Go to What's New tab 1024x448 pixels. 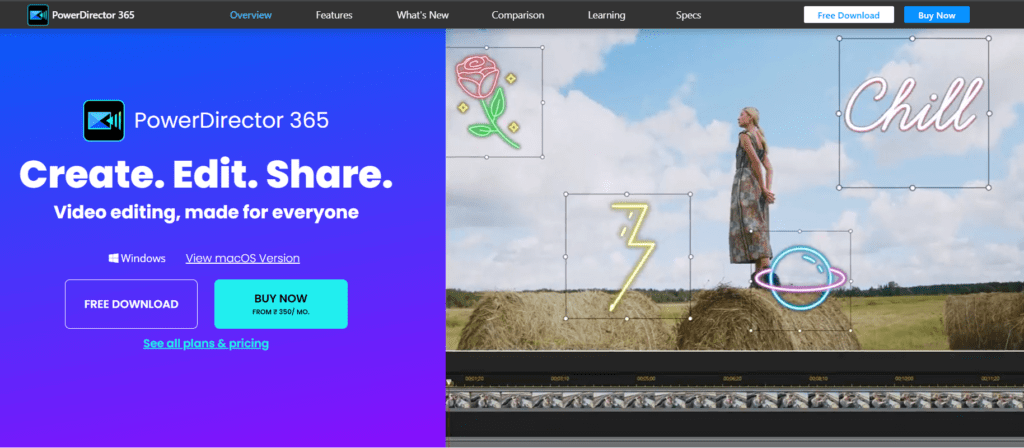pos(423,15)
